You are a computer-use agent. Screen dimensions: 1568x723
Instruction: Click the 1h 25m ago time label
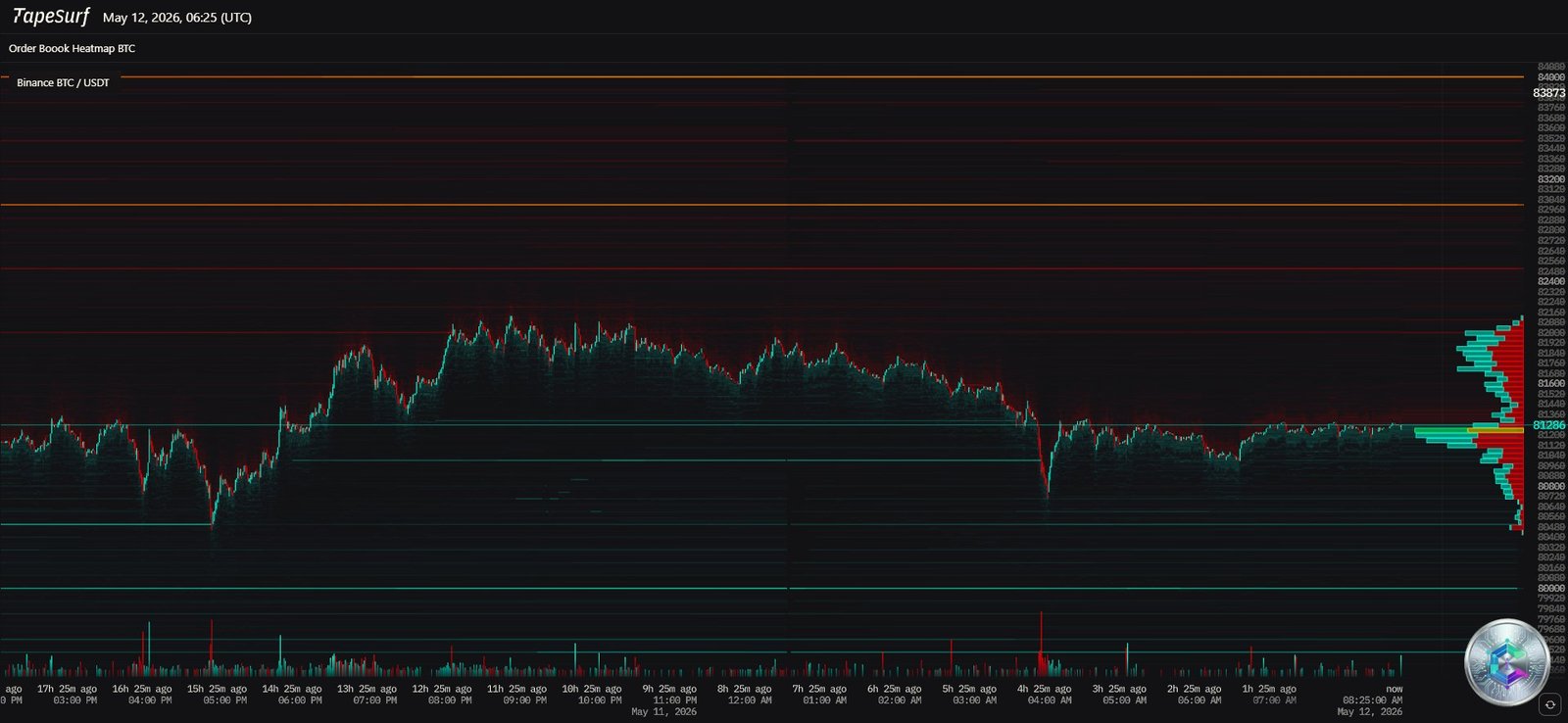coord(1269,689)
